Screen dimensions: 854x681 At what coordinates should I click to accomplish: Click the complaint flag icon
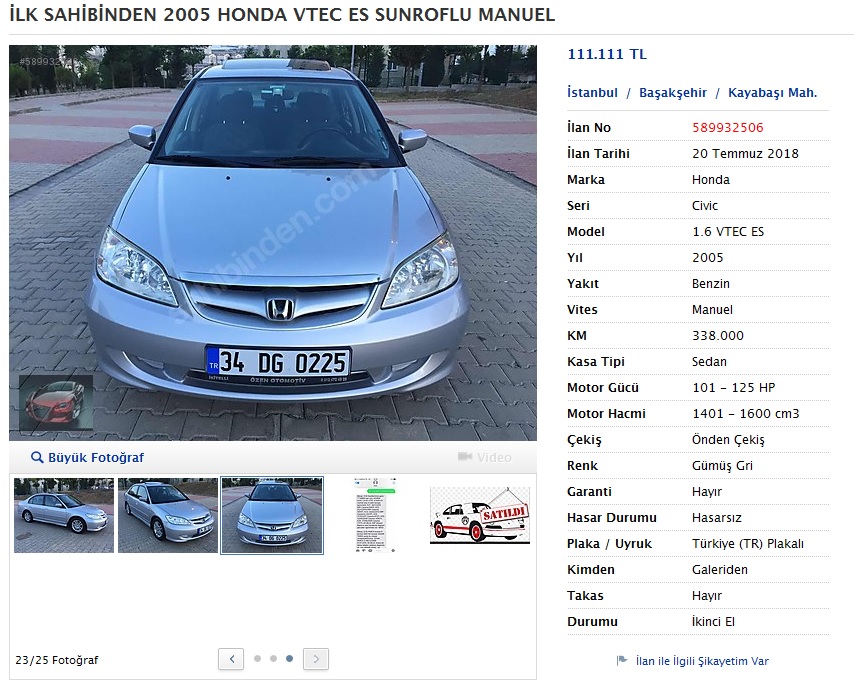tap(621, 660)
